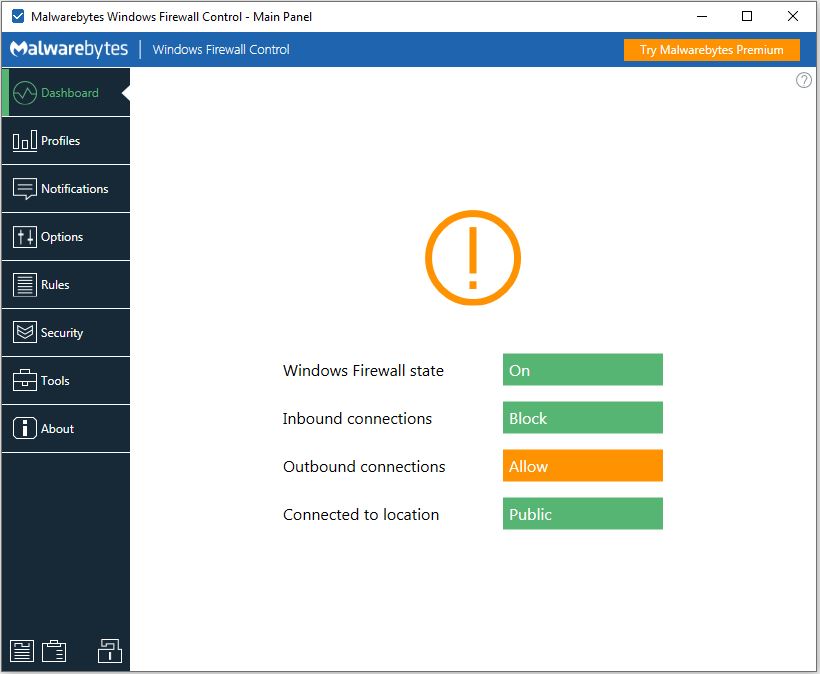Click the orange exclamation warning icon
The image size is (820, 674).
[x=473, y=258]
